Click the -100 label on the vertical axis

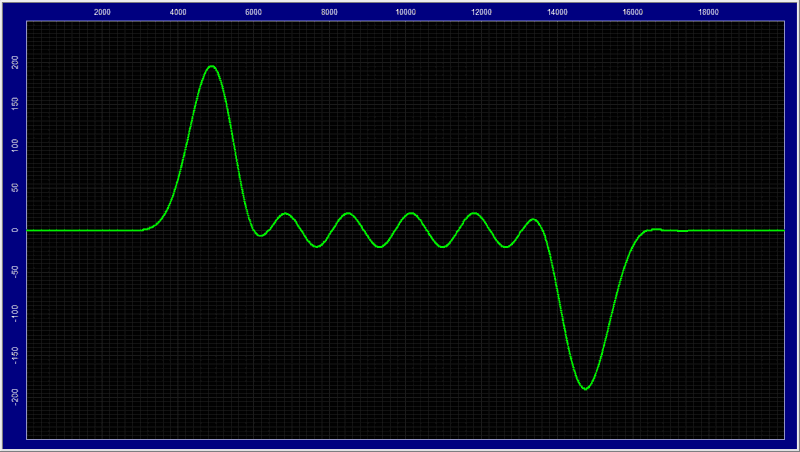pos(15,313)
